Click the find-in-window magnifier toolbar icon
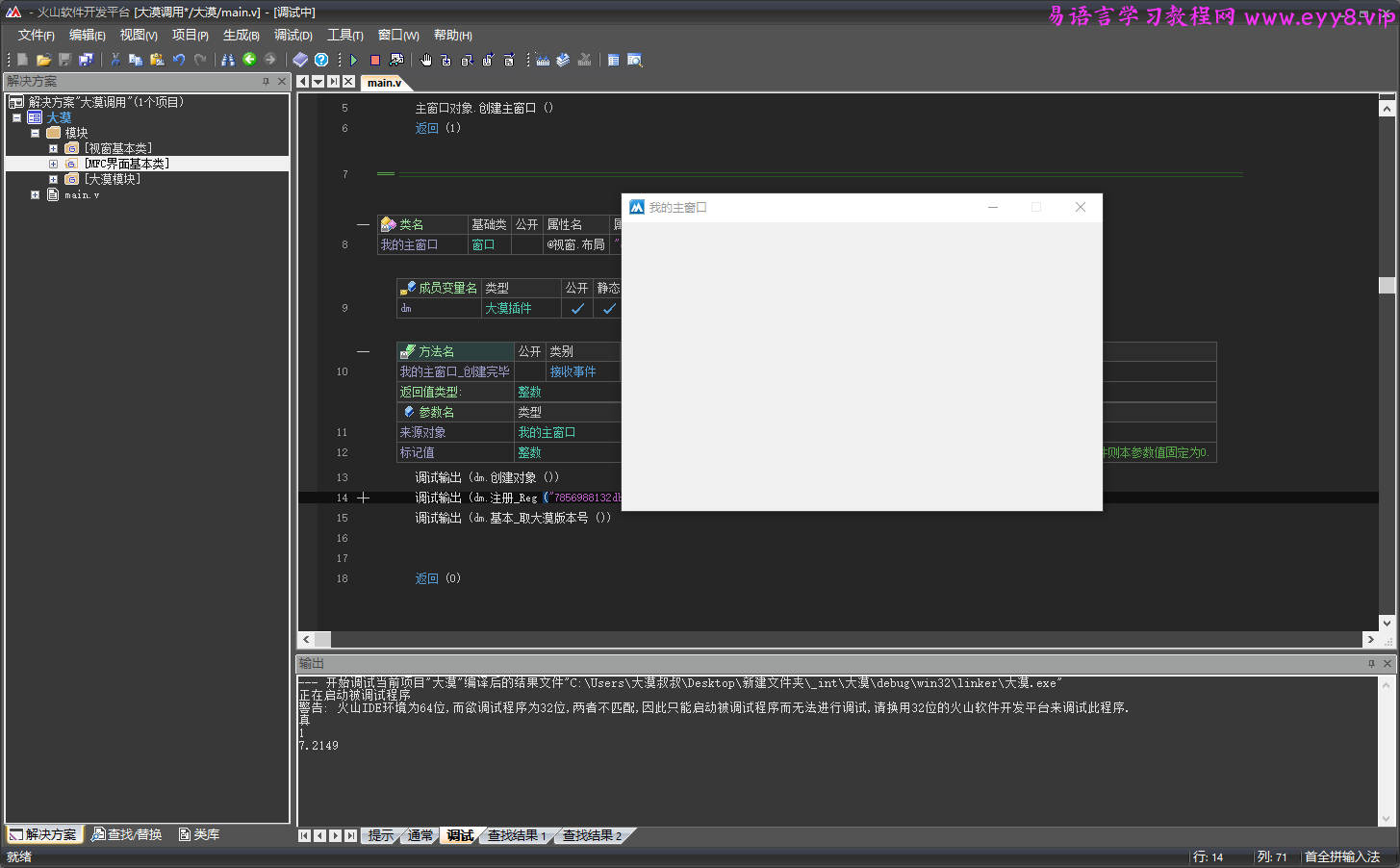The height and width of the screenshot is (868, 1400). [634, 60]
